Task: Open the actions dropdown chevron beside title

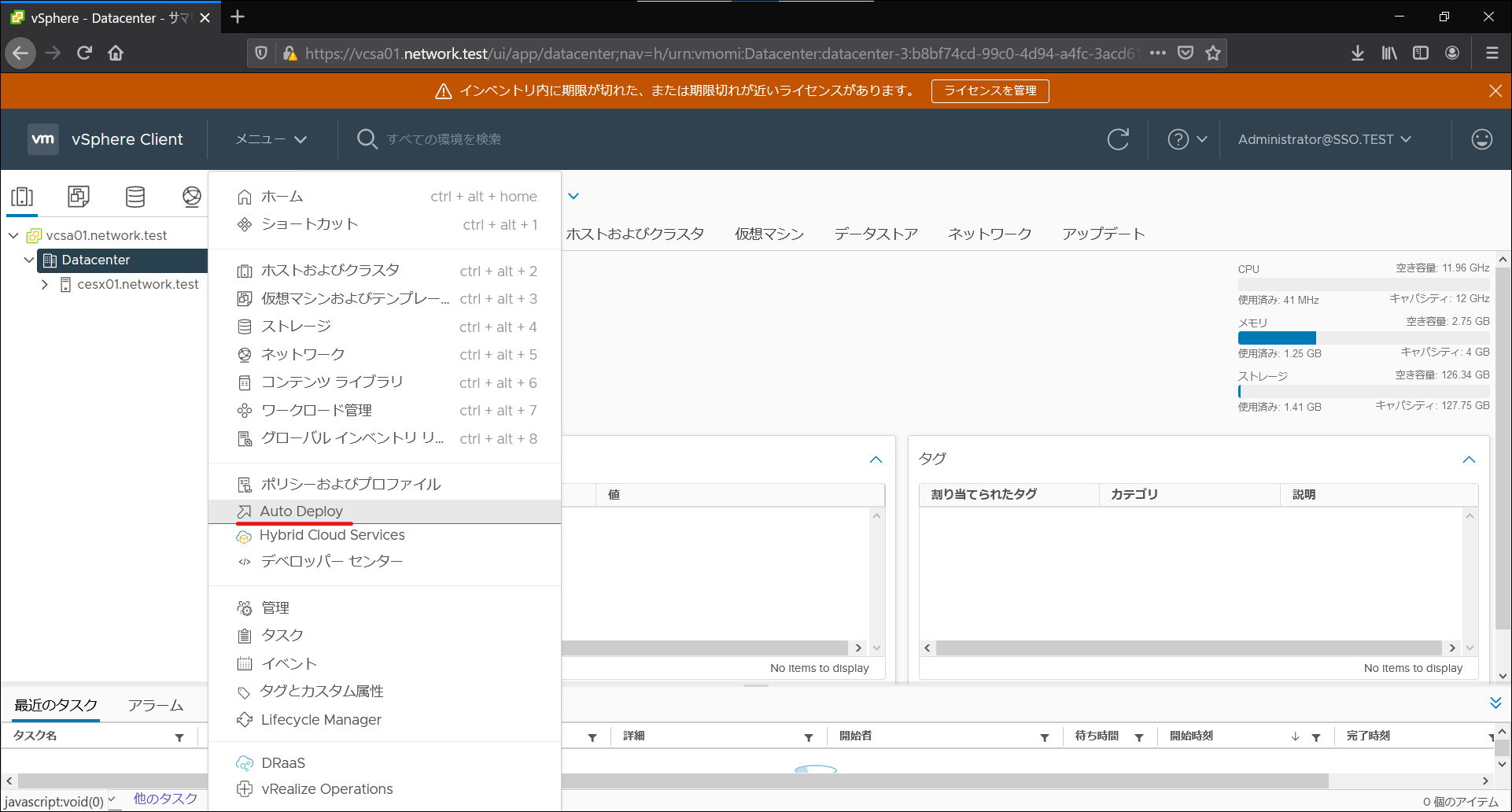Action: [x=573, y=196]
